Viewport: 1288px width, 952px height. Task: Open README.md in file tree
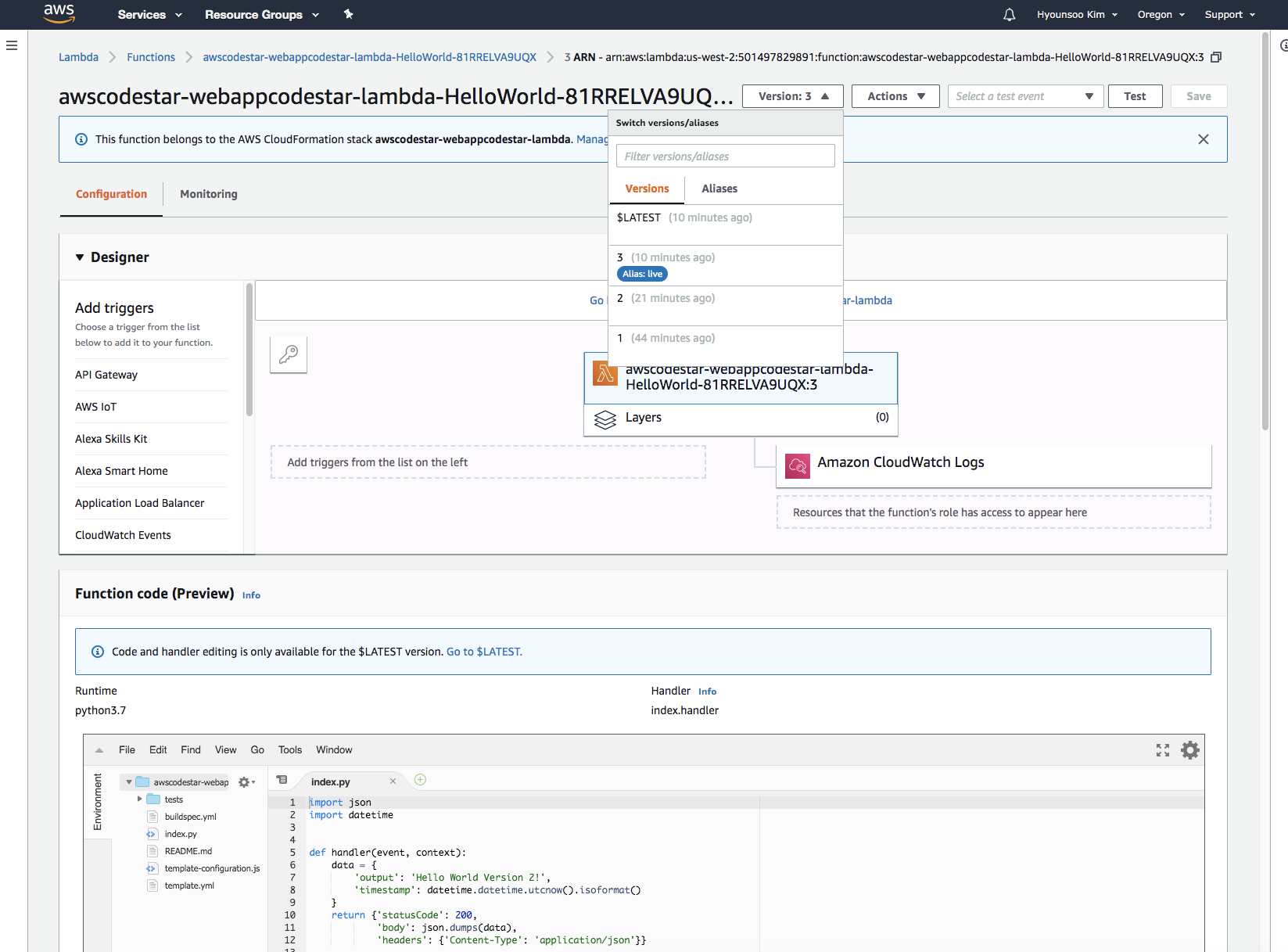(188, 851)
